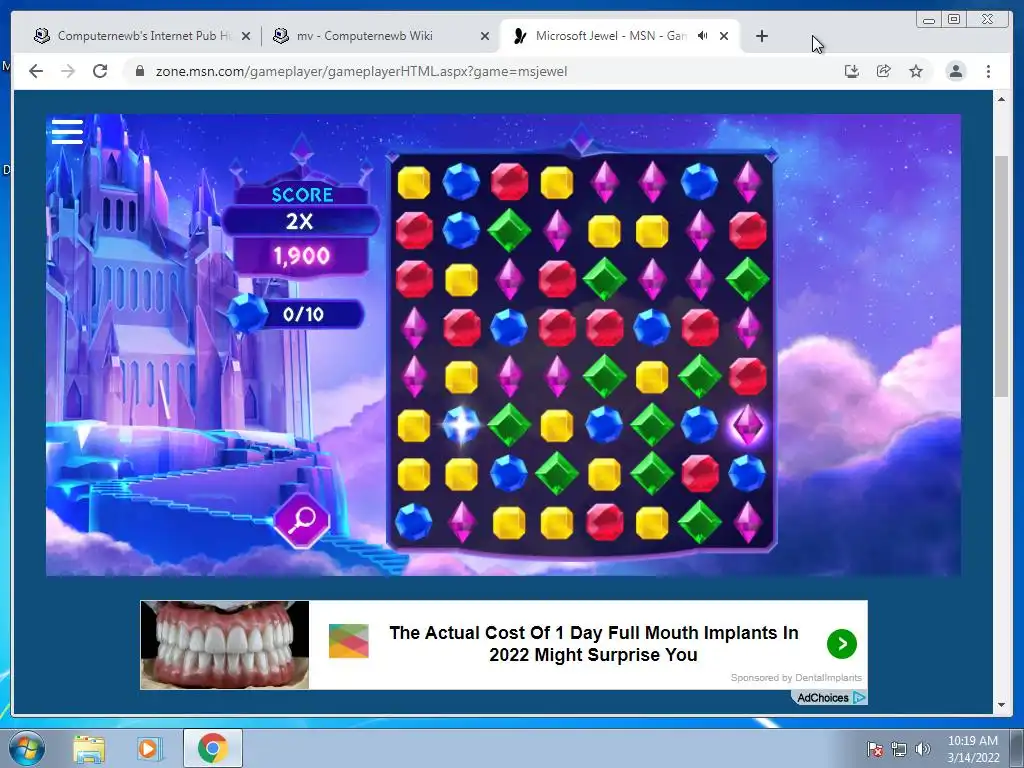
Task: Minimize the Chrome window
Action: (x=929, y=20)
